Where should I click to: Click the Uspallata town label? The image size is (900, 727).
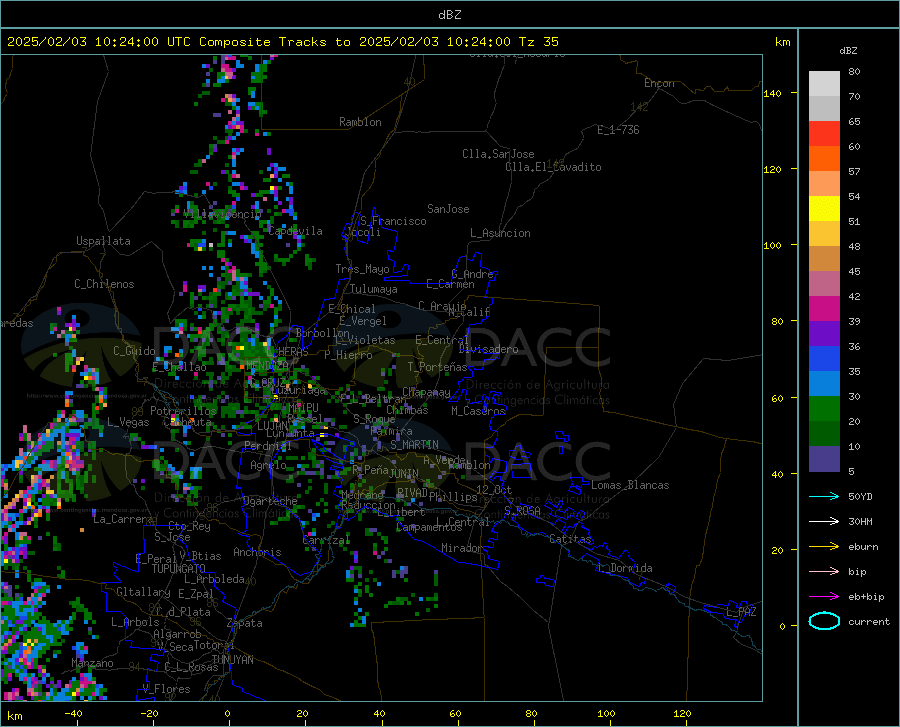coord(103,241)
